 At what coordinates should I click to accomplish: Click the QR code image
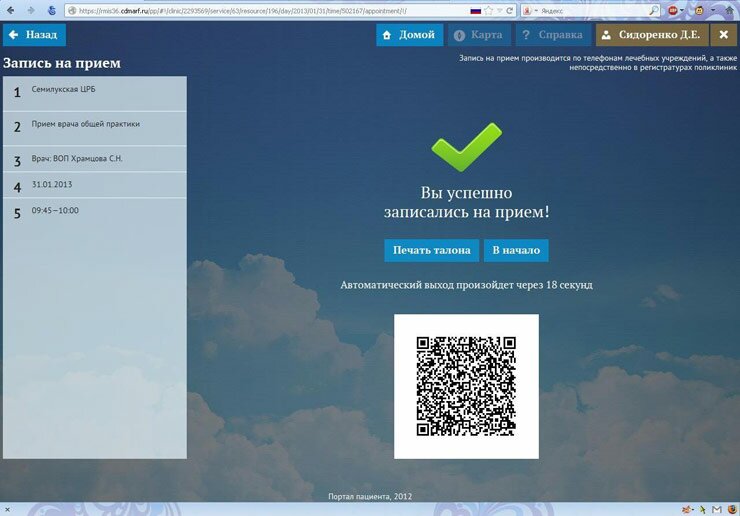[466, 386]
